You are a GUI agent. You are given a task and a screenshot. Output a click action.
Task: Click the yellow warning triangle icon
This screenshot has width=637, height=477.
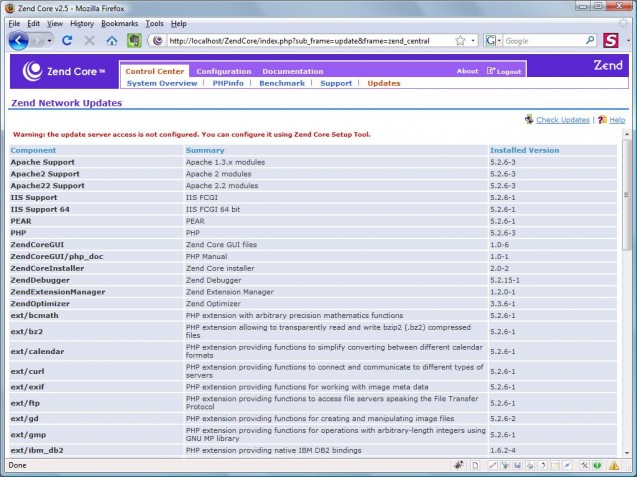point(614,465)
